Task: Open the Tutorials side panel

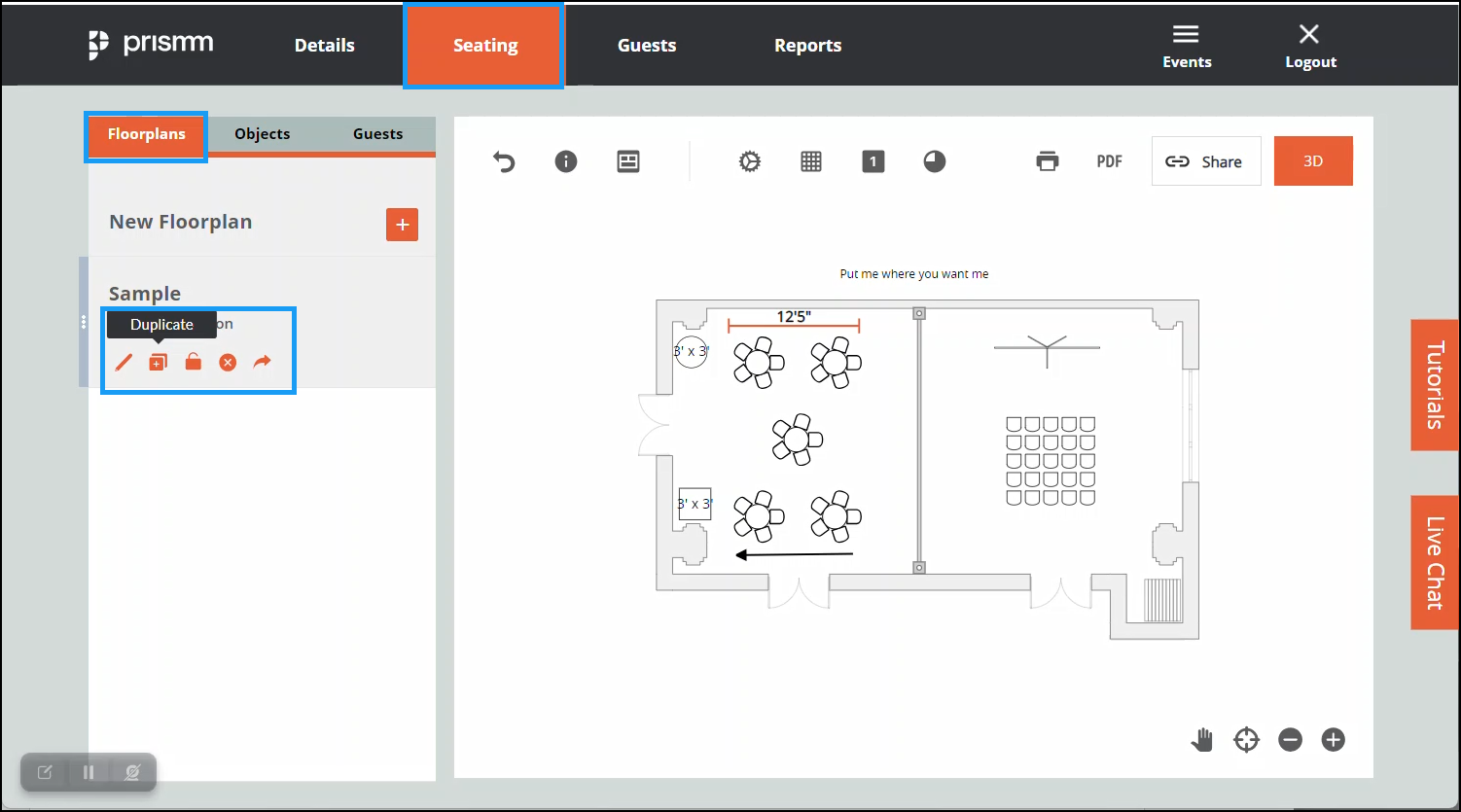Action: coord(1434,385)
